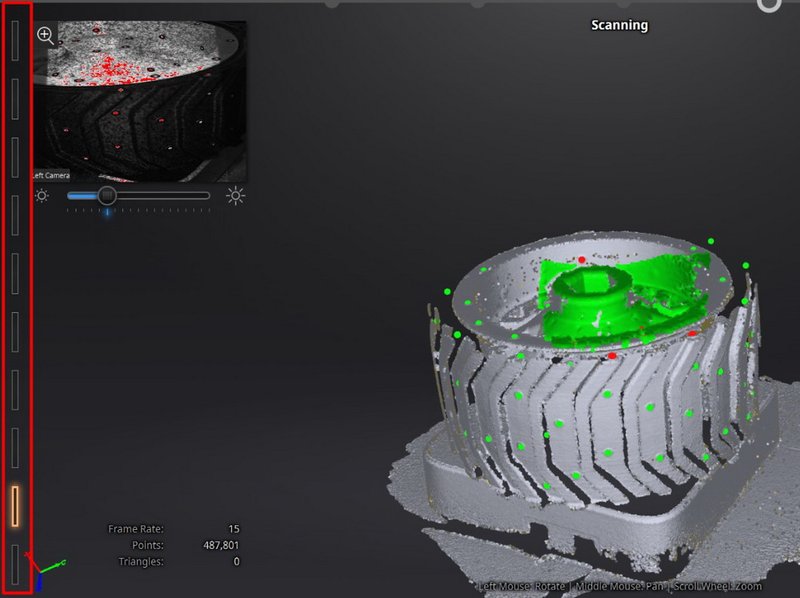Click the magnifier zoom icon on camera preview
Image resolution: width=800 pixels, height=598 pixels.
click(x=45, y=35)
